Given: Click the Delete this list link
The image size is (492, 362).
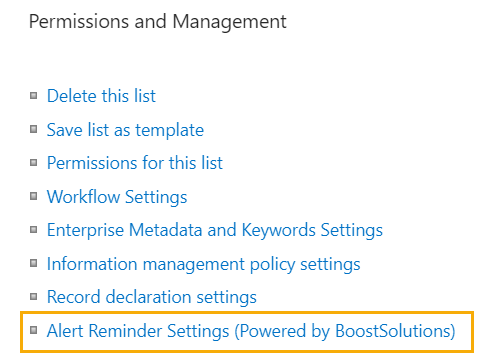Looking at the screenshot, I should point(101,96).
